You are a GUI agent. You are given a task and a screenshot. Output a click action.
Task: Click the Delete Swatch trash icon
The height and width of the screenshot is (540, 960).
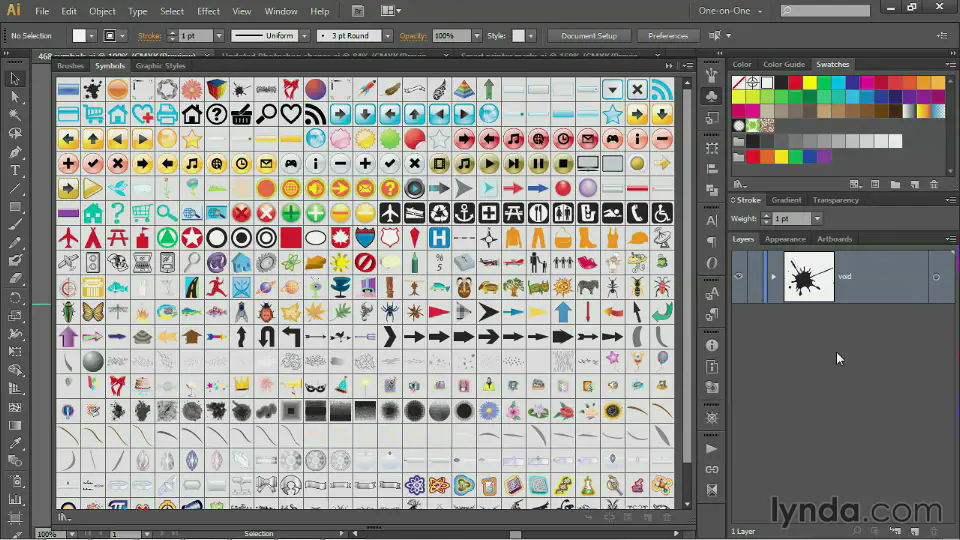(934, 184)
